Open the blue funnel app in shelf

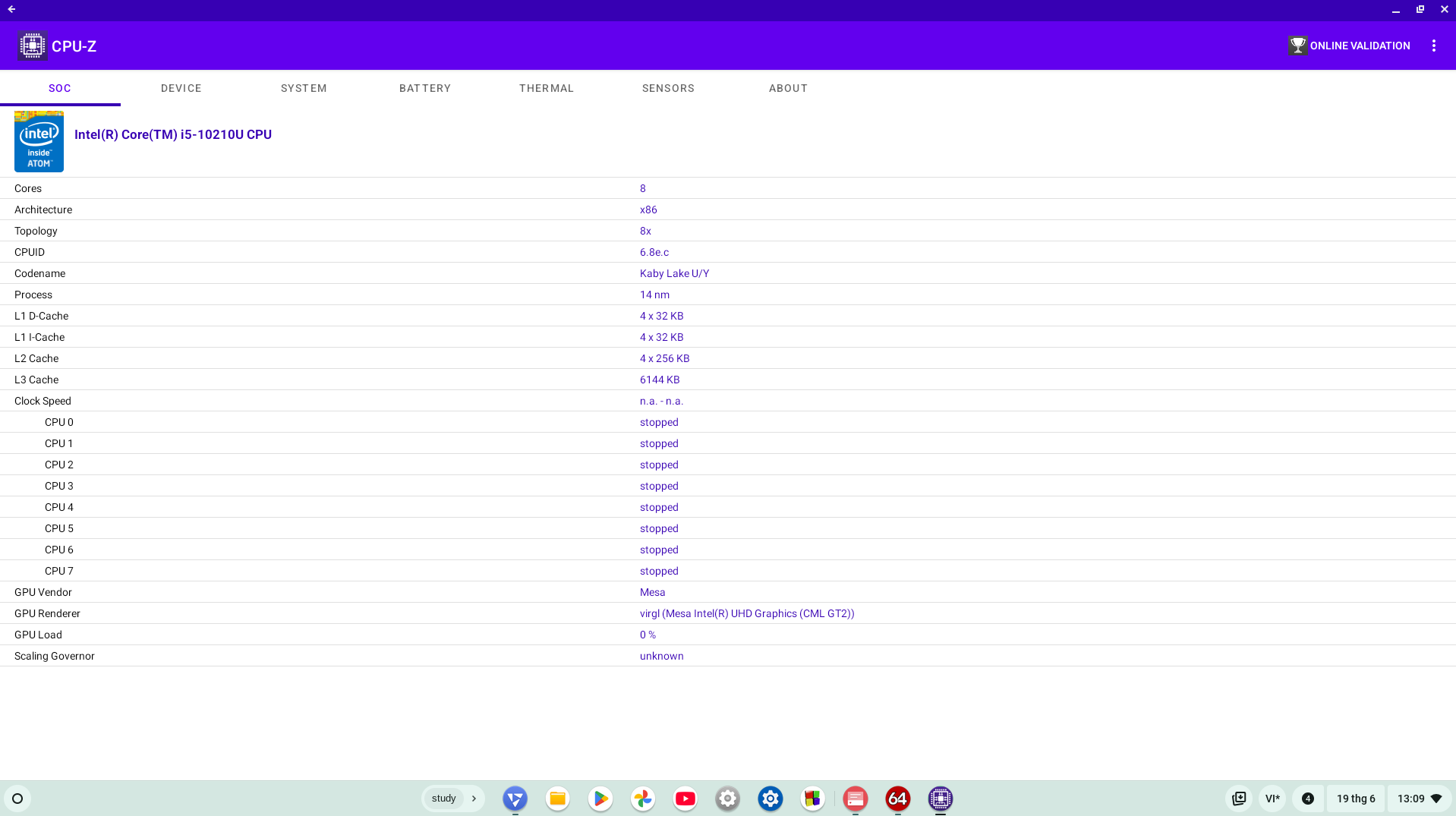pos(515,799)
